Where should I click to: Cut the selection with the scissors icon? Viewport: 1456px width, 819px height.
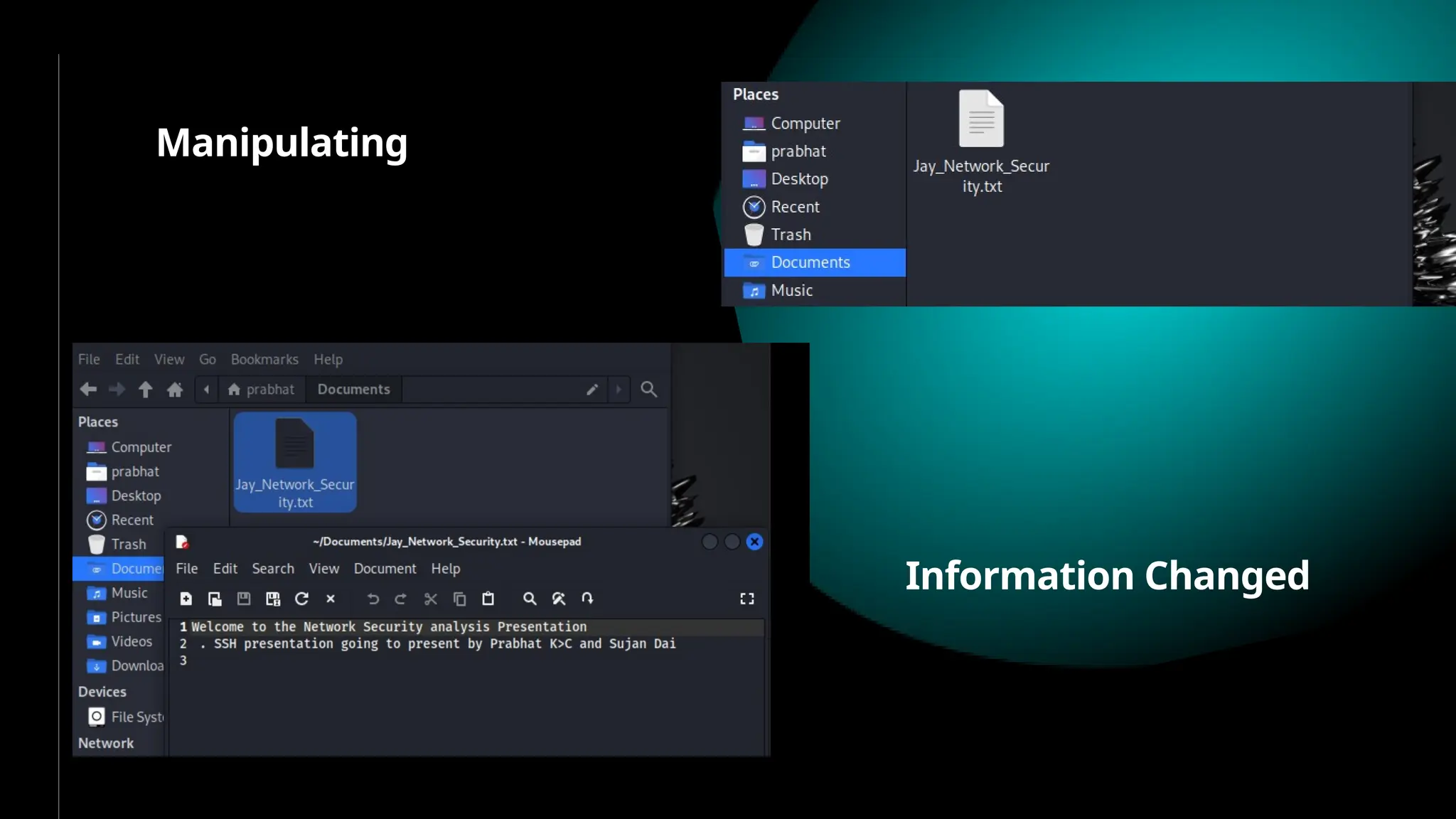[431, 599]
